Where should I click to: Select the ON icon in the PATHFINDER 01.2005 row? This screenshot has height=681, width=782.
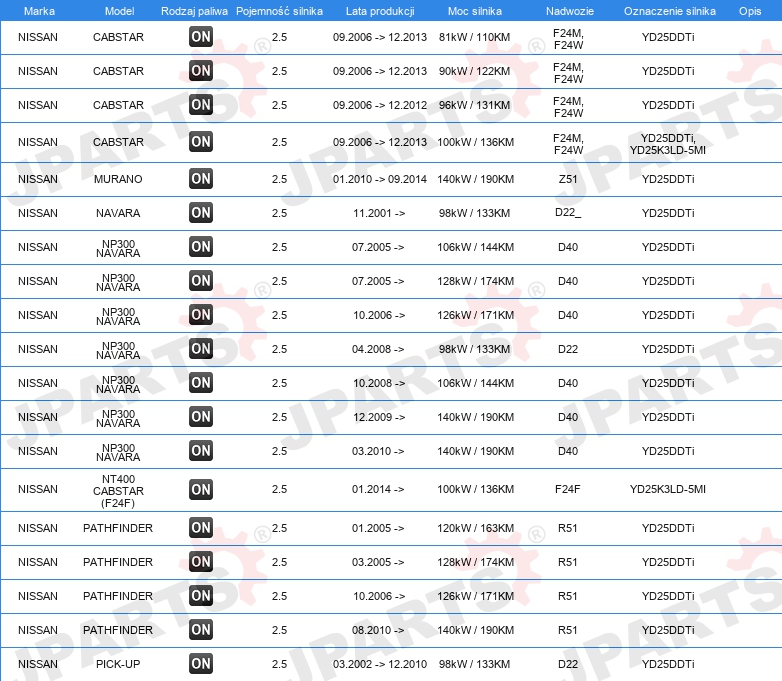point(201,527)
